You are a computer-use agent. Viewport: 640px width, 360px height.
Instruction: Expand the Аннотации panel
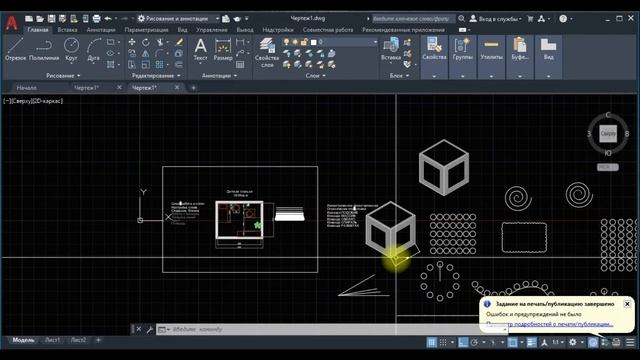tap(220, 76)
